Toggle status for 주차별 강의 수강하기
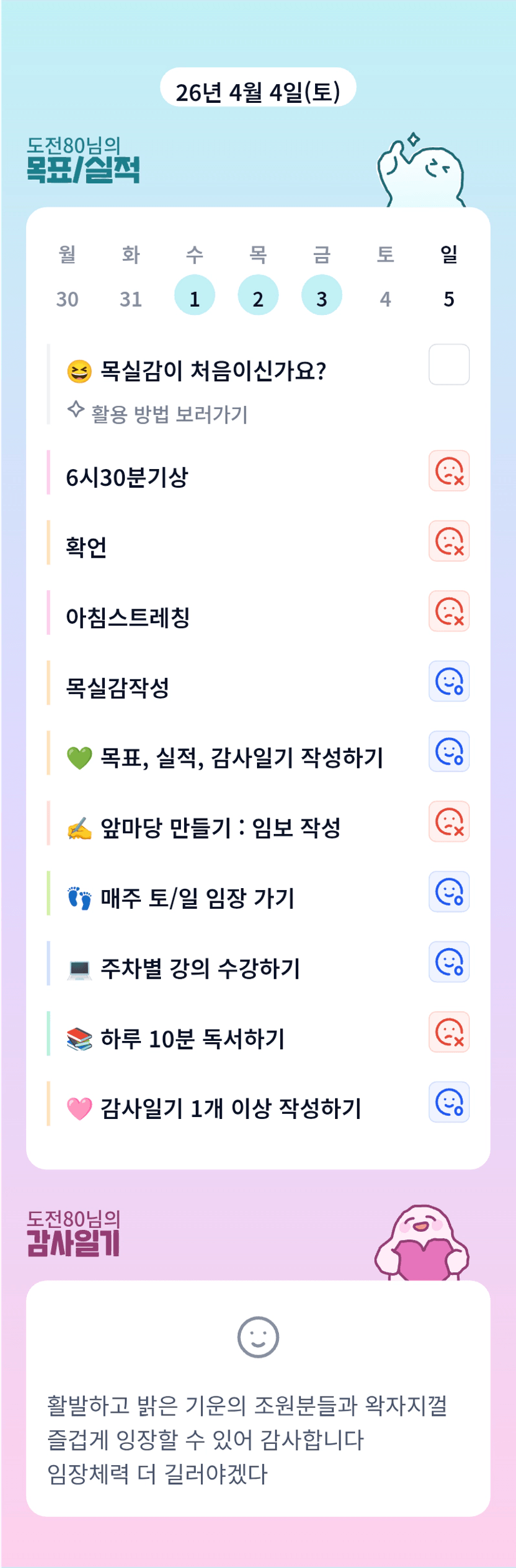 pos(449,962)
